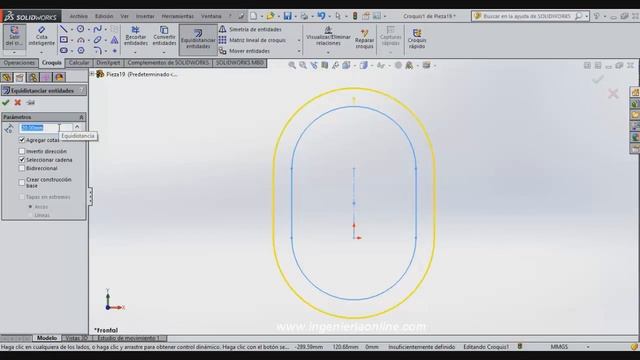Select the corner Rectangle tool
Viewport: 640px width, 360px height.
[x=64, y=40]
